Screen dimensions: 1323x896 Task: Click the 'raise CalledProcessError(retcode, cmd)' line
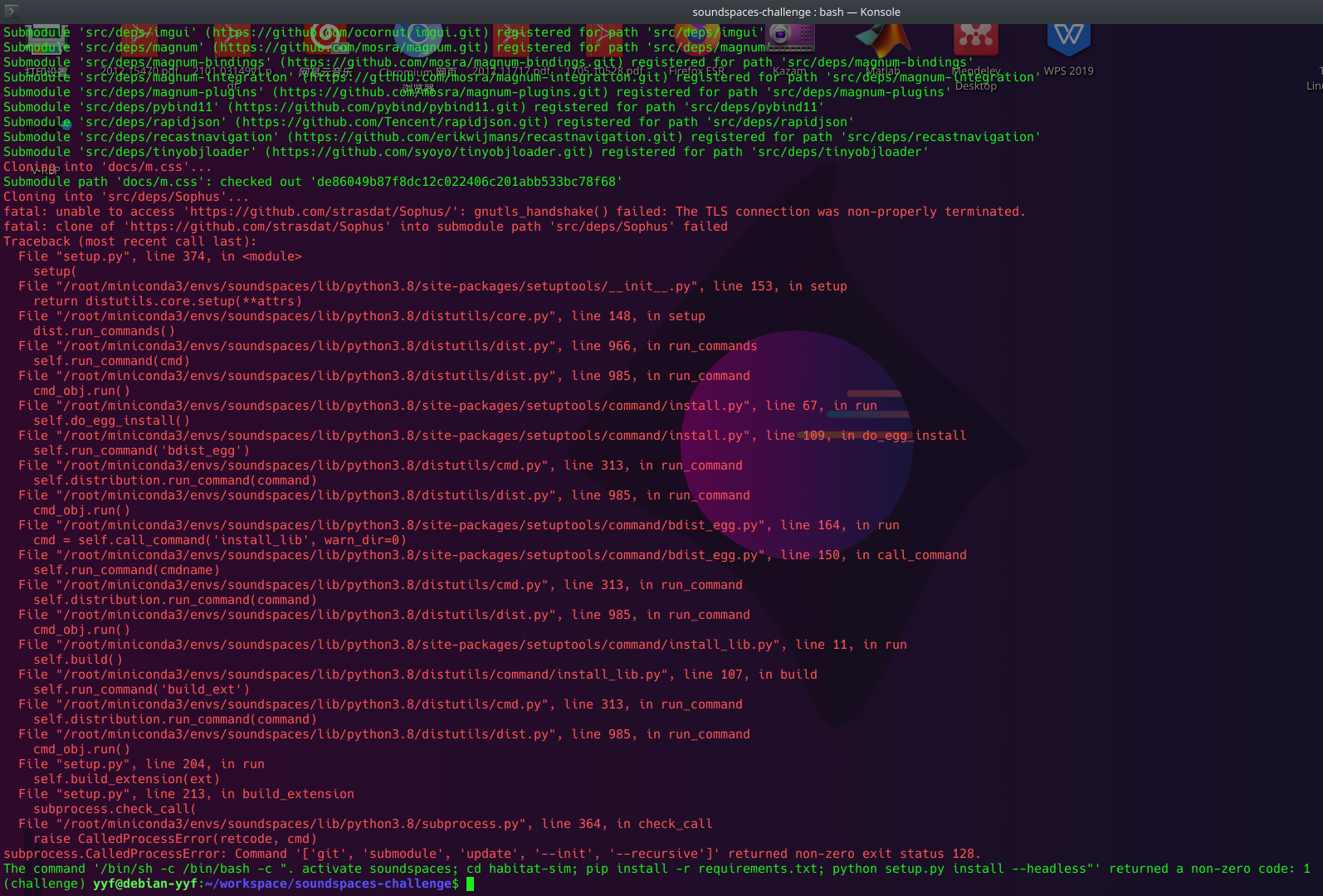click(x=175, y=839)
